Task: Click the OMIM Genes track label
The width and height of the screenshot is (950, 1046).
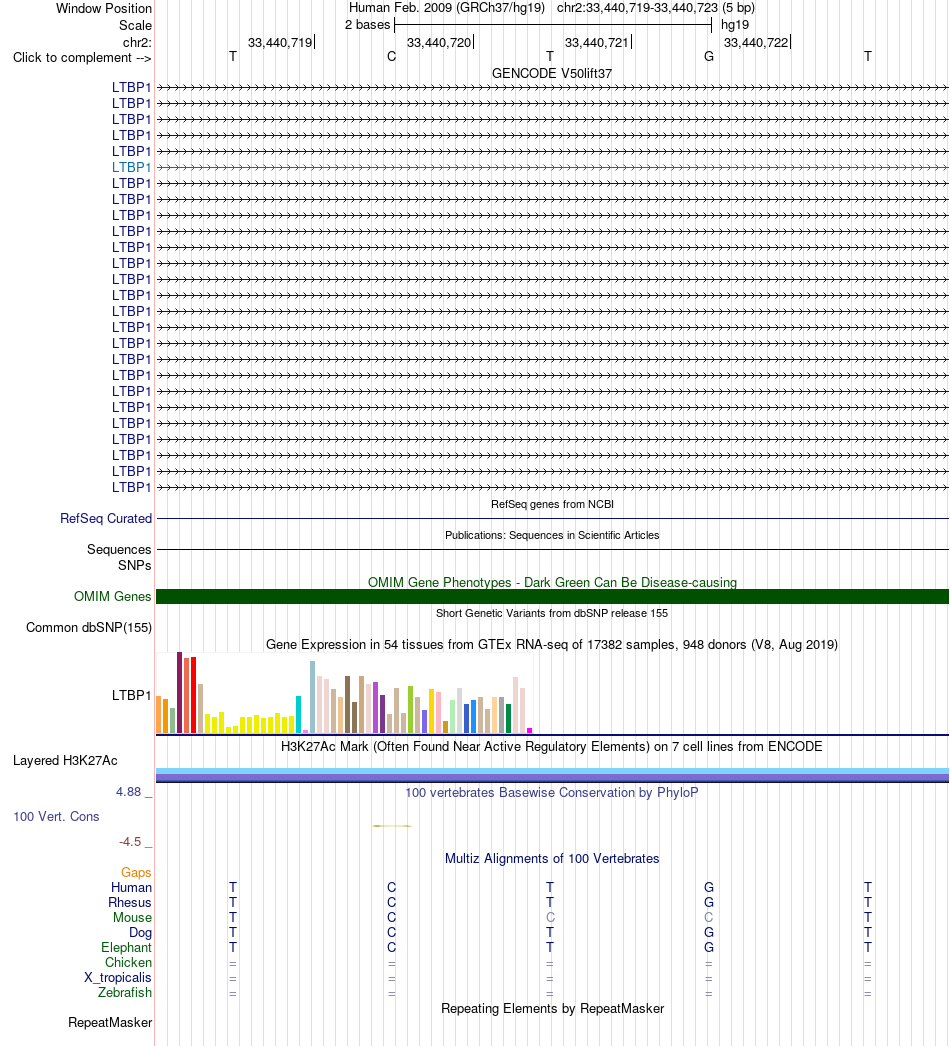Action: (x=113, y=596)
